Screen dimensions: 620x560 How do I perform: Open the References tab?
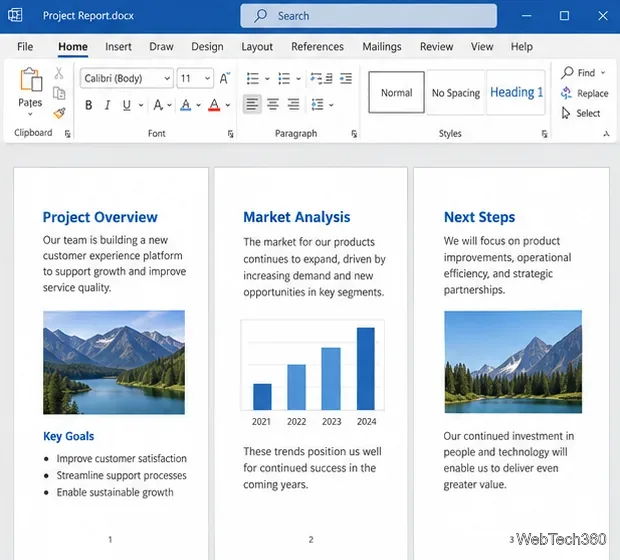coord(318,47)
